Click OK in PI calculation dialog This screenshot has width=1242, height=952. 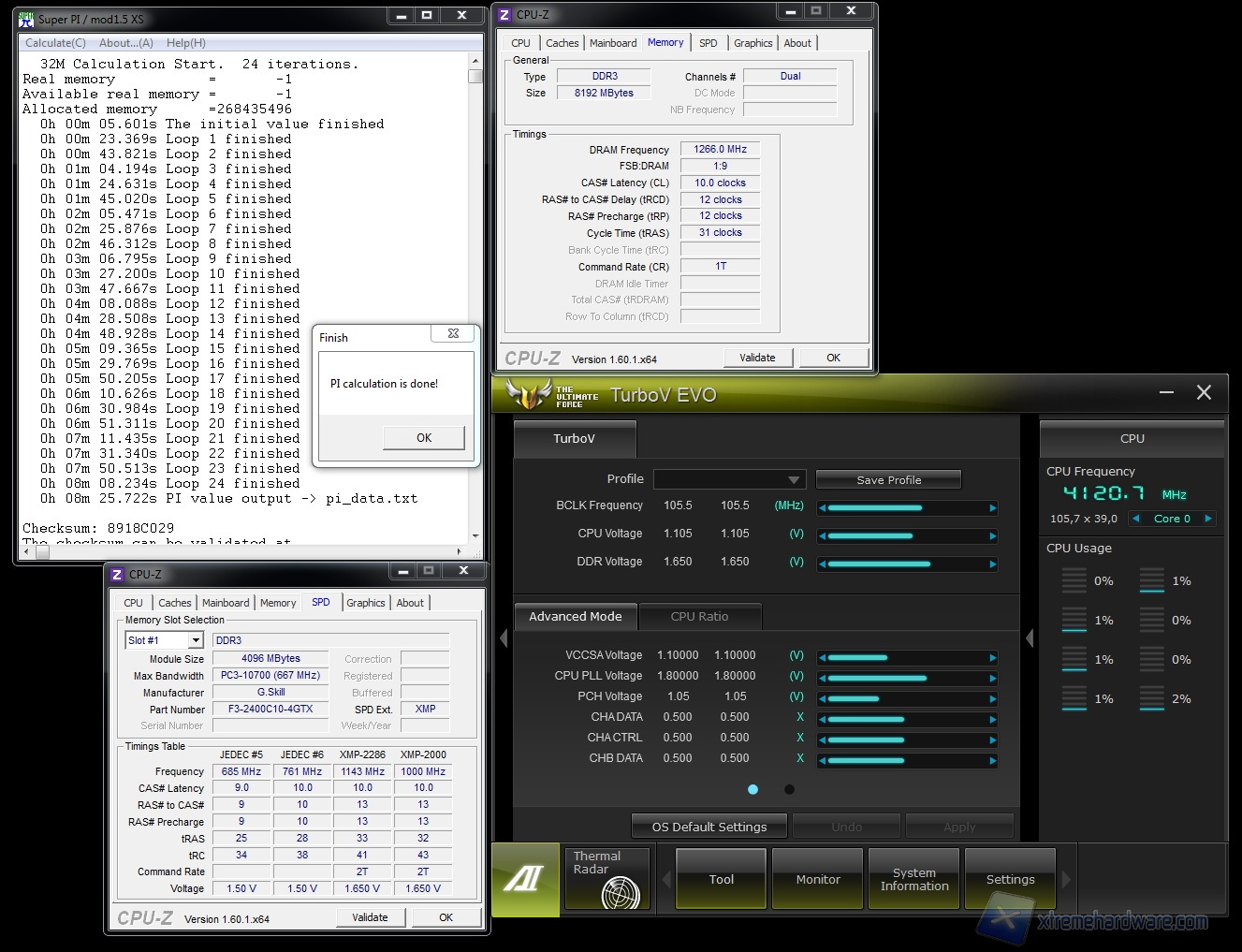pyautogui.click(x=423, y=437)
